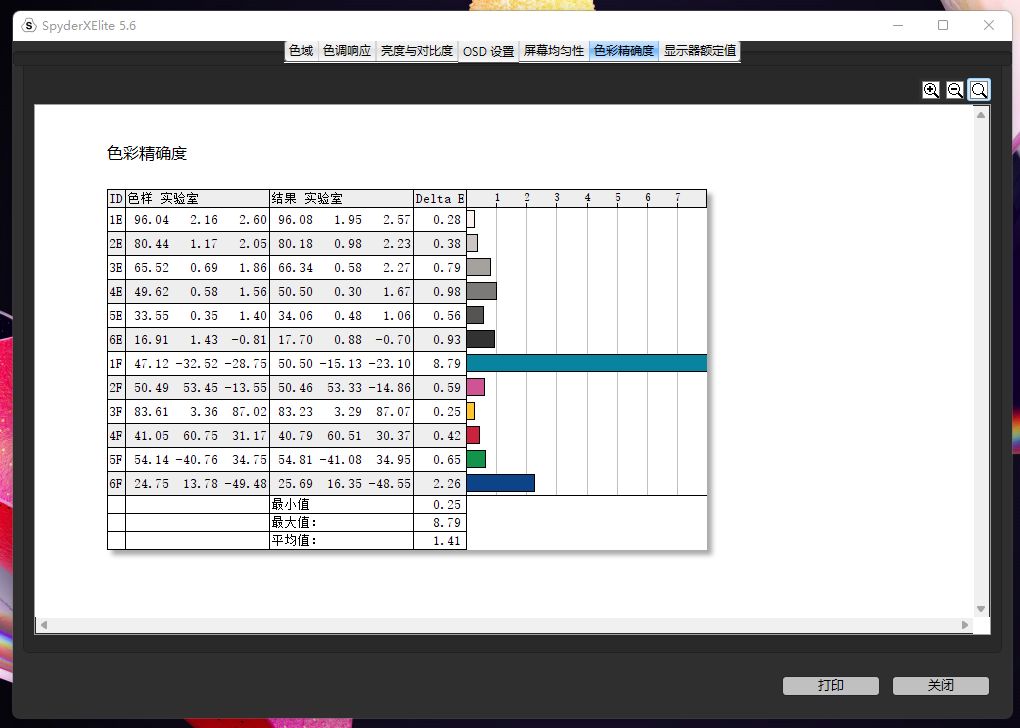1020x728 pixels.
Task: Click the zoom in magnifier icon
Action: point(930,90)
